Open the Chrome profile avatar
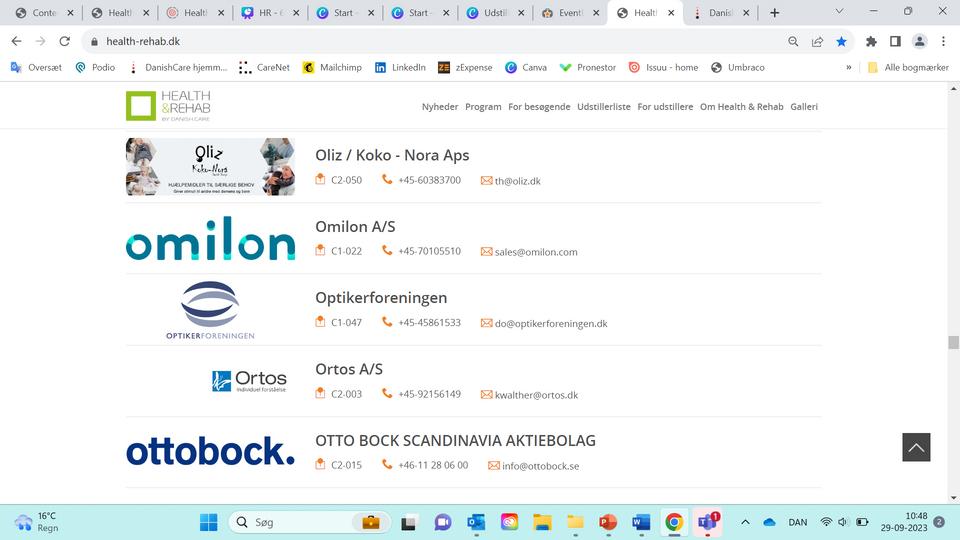Viewport: 960px width, 540px height. [919, 41]
